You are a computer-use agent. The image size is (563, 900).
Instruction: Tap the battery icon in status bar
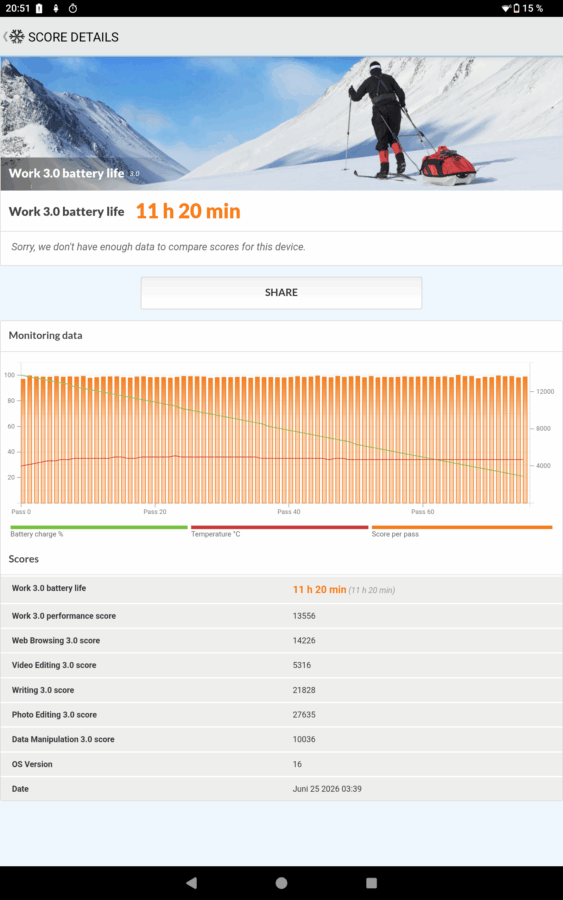coord(516,8)
